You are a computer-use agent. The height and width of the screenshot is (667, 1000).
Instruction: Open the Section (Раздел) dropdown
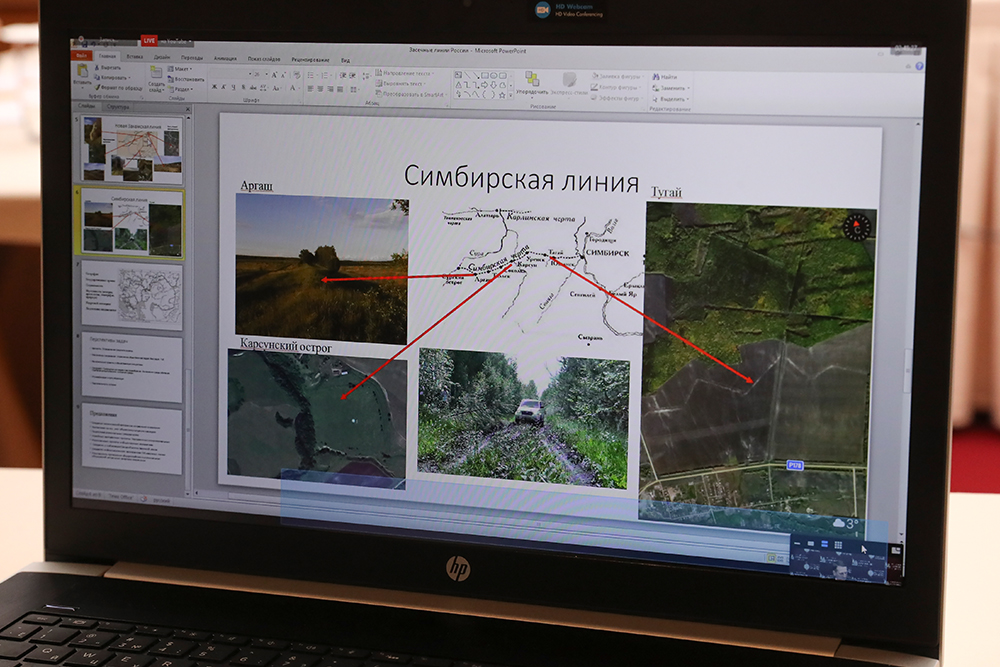[181, 89]
